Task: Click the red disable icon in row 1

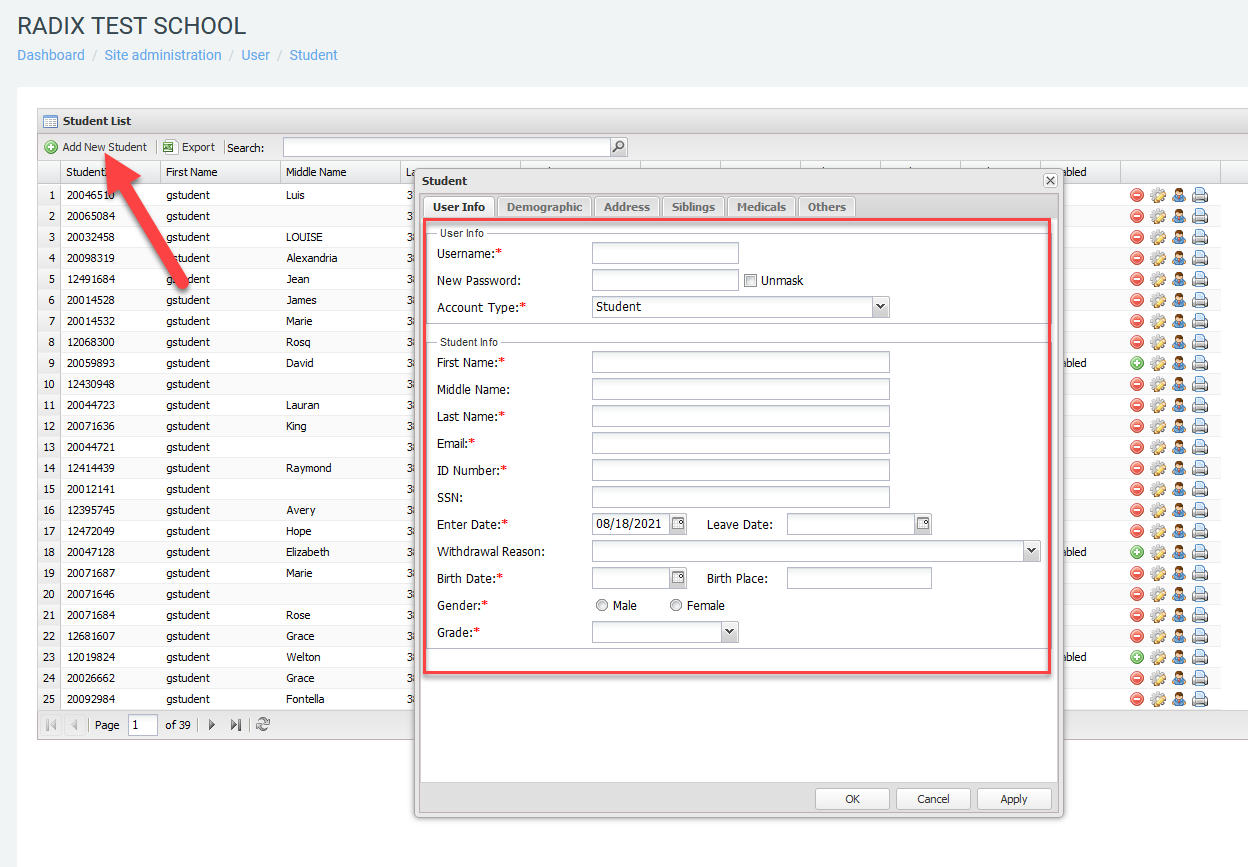Action: click(x=1137, y=195)
